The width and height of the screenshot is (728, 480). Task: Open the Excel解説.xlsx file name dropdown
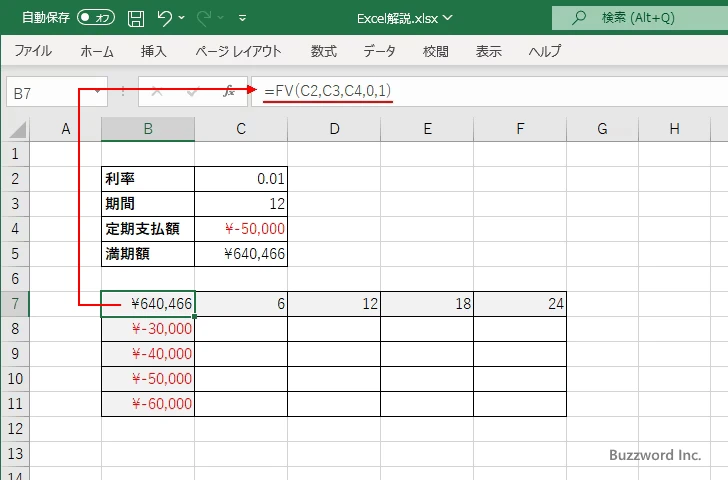tap(404, 18)
